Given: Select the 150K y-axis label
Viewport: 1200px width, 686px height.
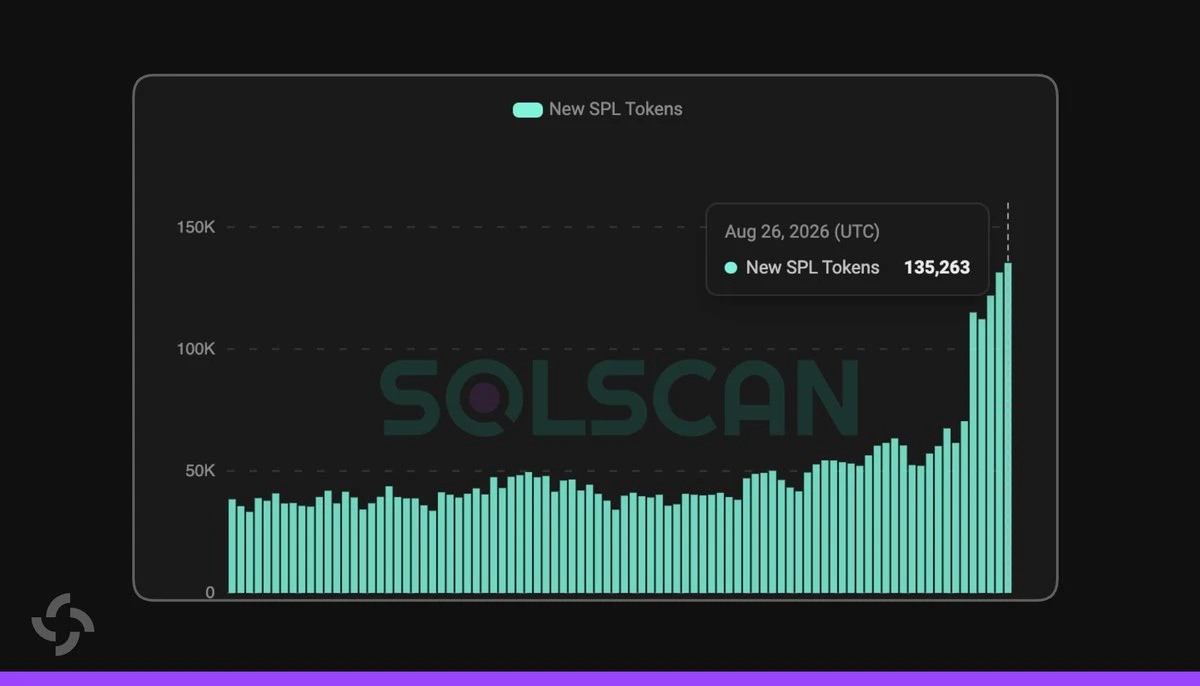Looking at the screenshot, I should pos(195,227).
